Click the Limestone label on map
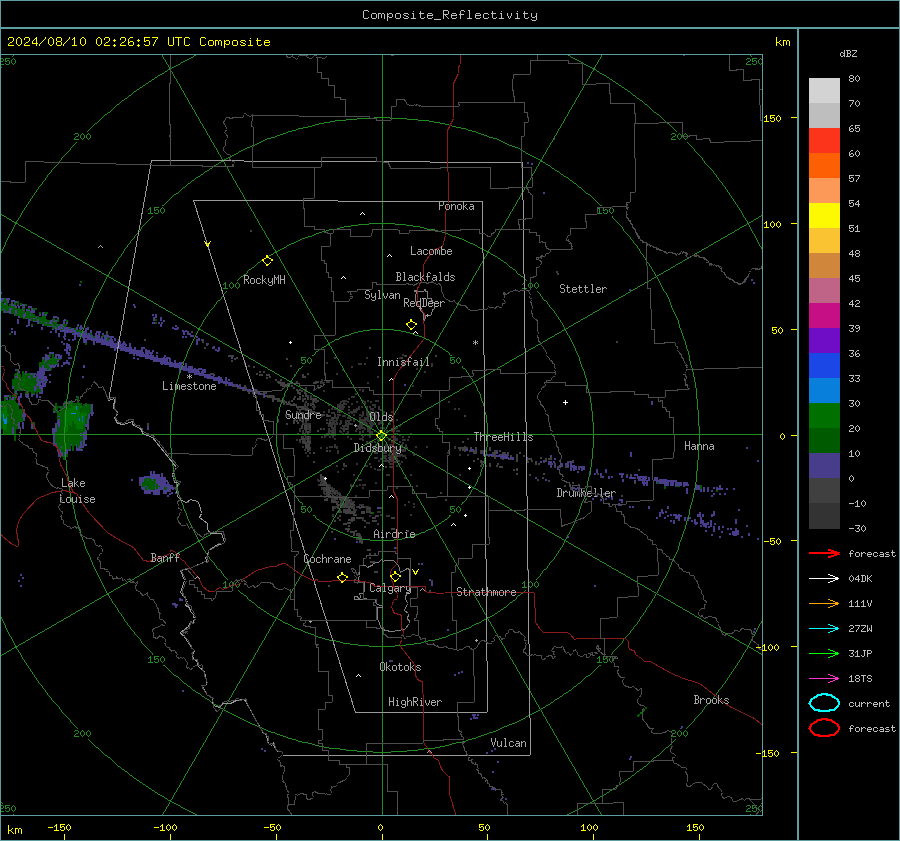This screenshot has height=841, width=900. point(189,386)
